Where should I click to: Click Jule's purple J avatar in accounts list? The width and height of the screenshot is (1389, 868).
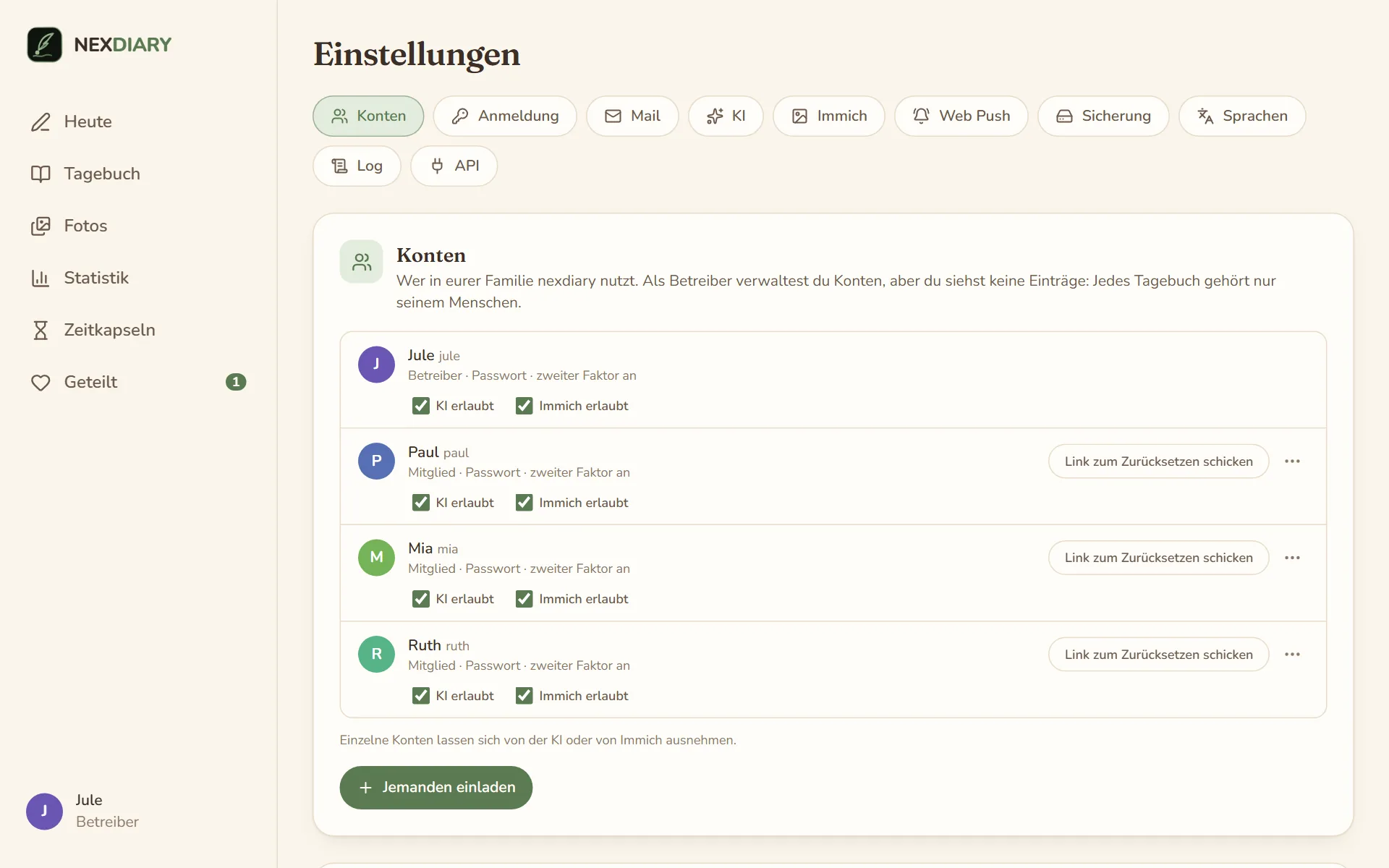[x=376, y=365]
